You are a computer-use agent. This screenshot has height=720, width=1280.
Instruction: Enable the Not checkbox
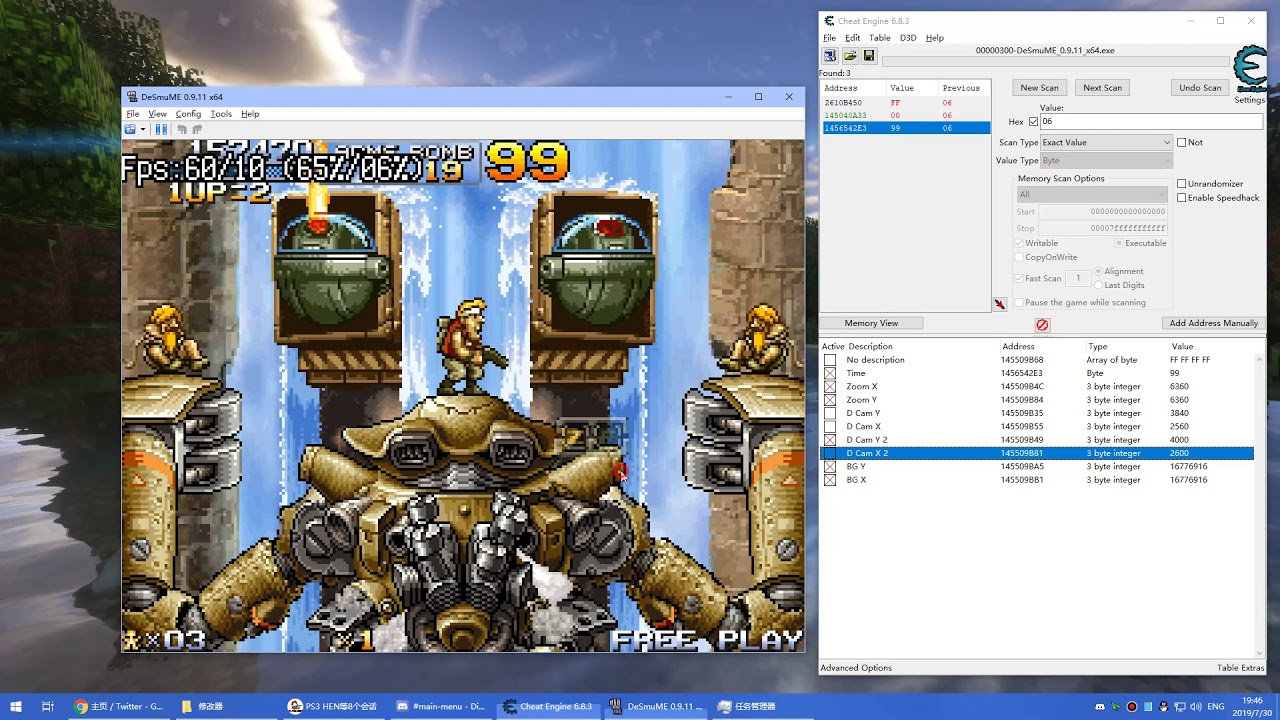(x=1181, y=142)
